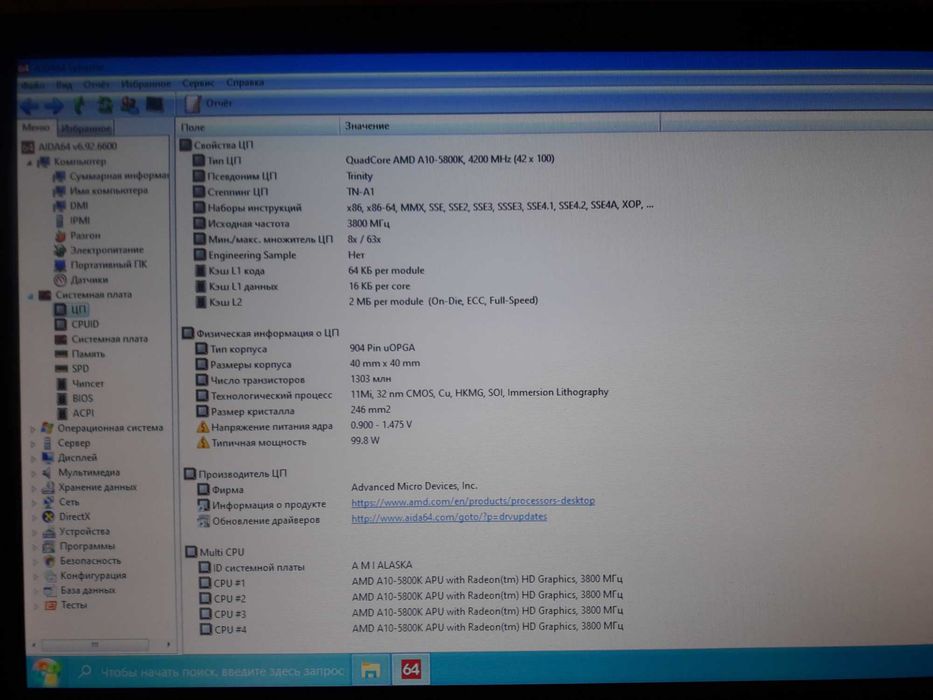The height and width of the screenshot is (700, 933).
Task: Click the Поле column header
Action: [257, 127]
